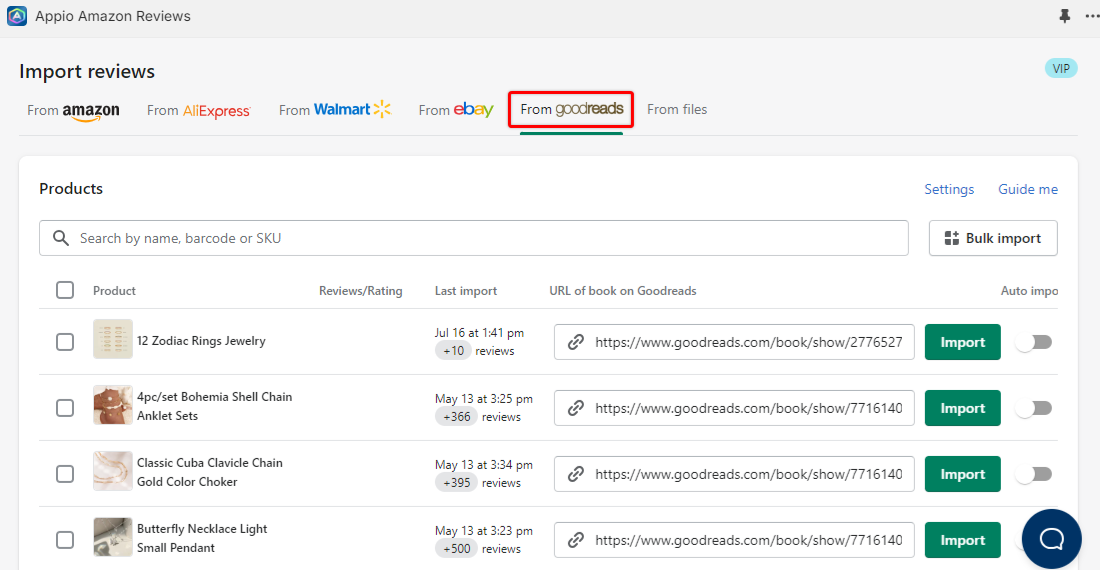
Task: Import reviews for 12 Zodiac Rings Jewelry
Action: click(x=962, y=342)
